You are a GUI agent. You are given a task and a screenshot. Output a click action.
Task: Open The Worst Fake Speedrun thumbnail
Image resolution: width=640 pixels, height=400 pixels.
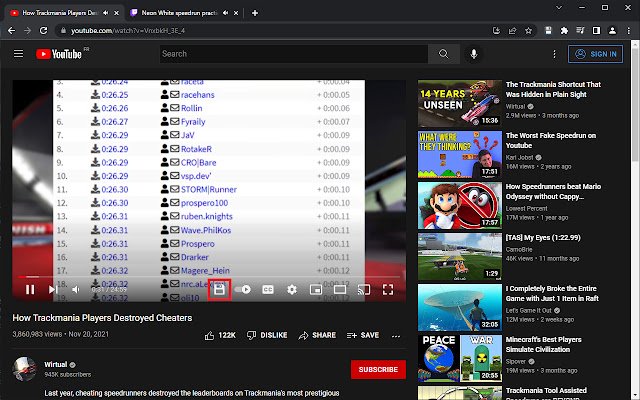[x=460, y=155]
